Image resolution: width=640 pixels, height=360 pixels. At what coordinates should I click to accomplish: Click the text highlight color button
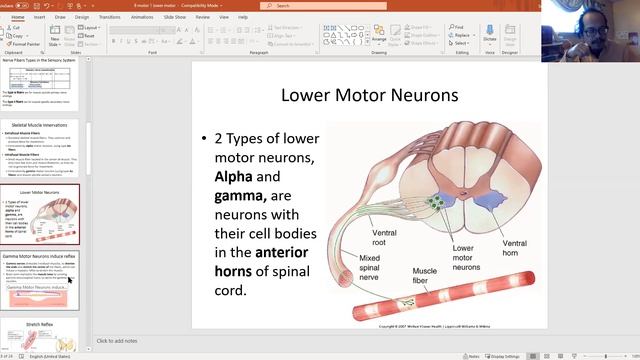coord(180,41)
